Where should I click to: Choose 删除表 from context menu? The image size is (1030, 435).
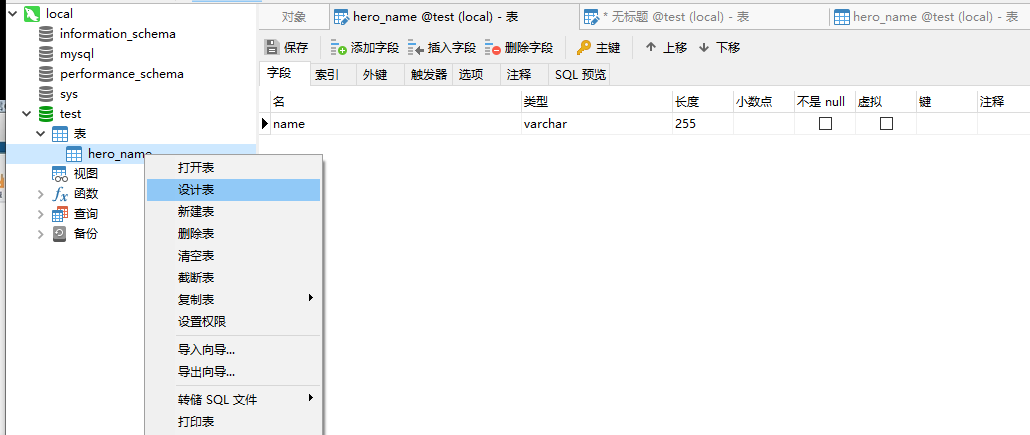(233, 233)
